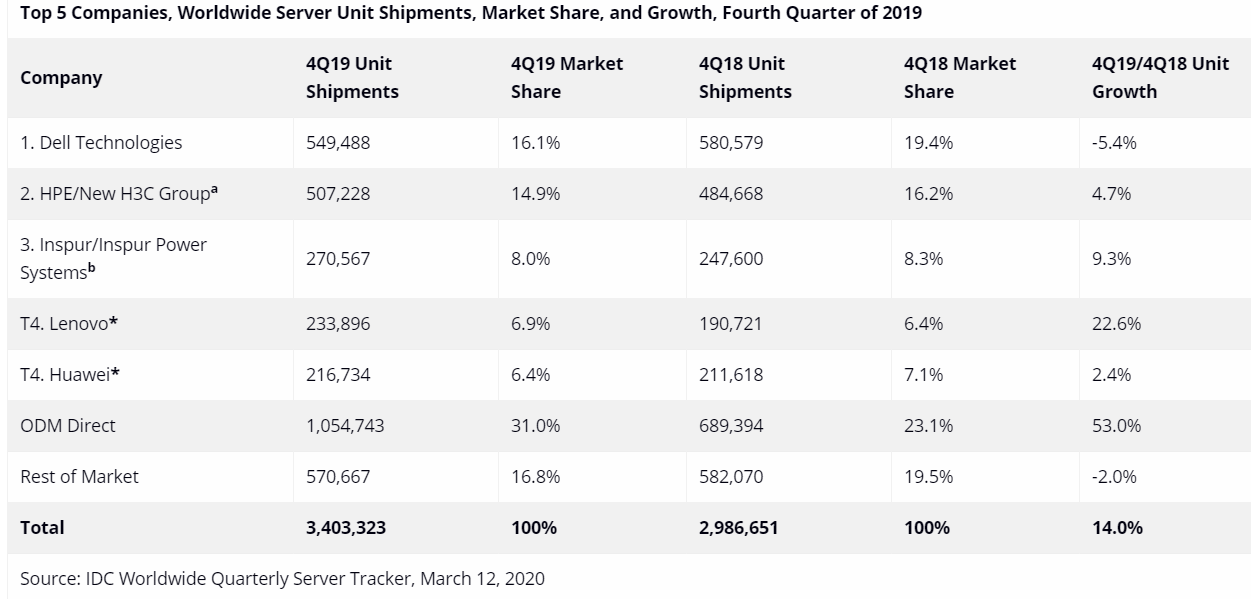Click the Total row label
This screenshot has width=1251, height=599.
pyautogui.click(x=42, y=527)
